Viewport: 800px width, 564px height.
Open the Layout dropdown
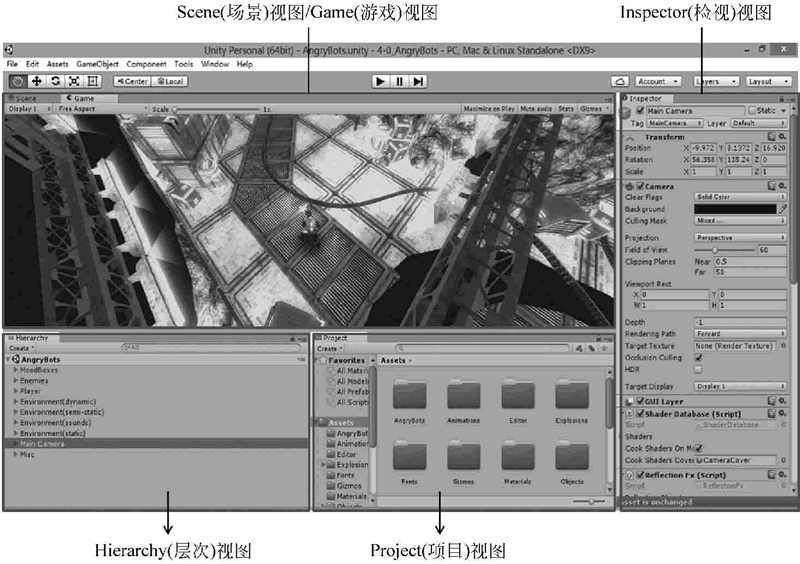[x=767, y=81]
